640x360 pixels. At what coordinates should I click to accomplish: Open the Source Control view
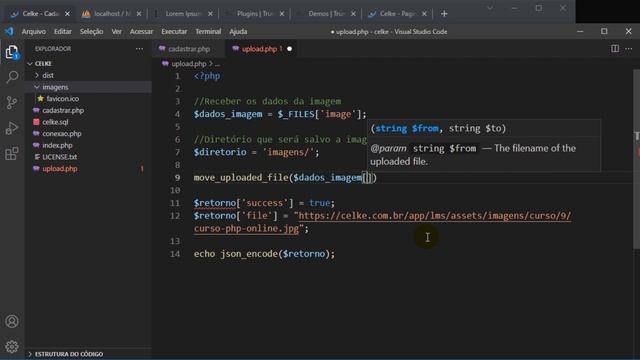(x=12, y=102)
